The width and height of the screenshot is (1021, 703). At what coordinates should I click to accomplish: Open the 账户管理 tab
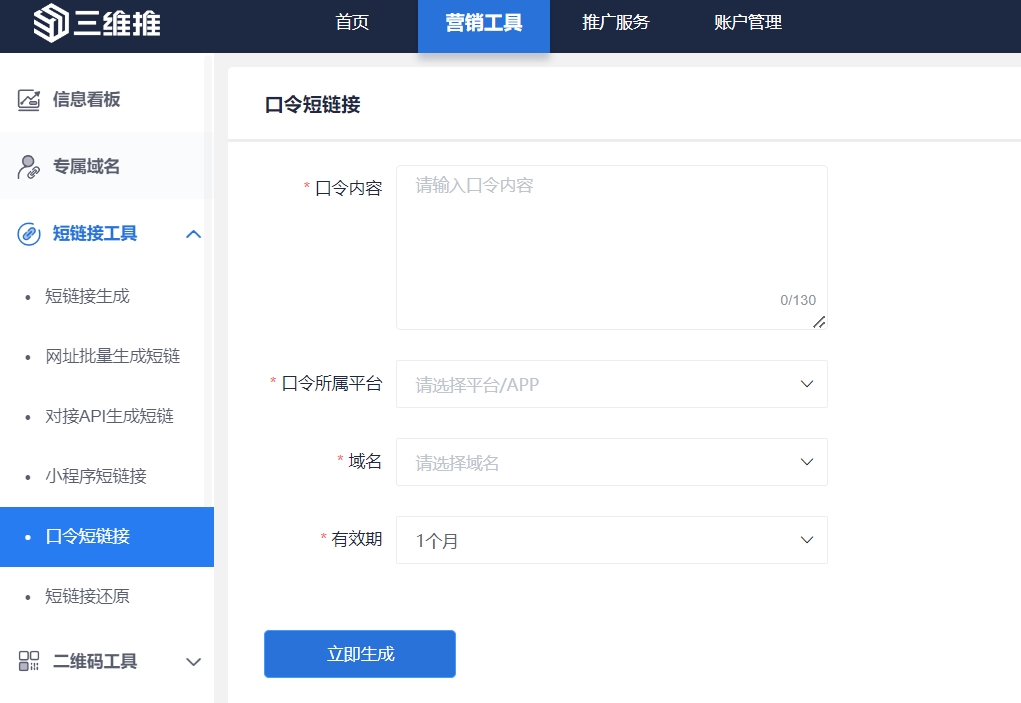pyautogui.click(x=748, y=23)
